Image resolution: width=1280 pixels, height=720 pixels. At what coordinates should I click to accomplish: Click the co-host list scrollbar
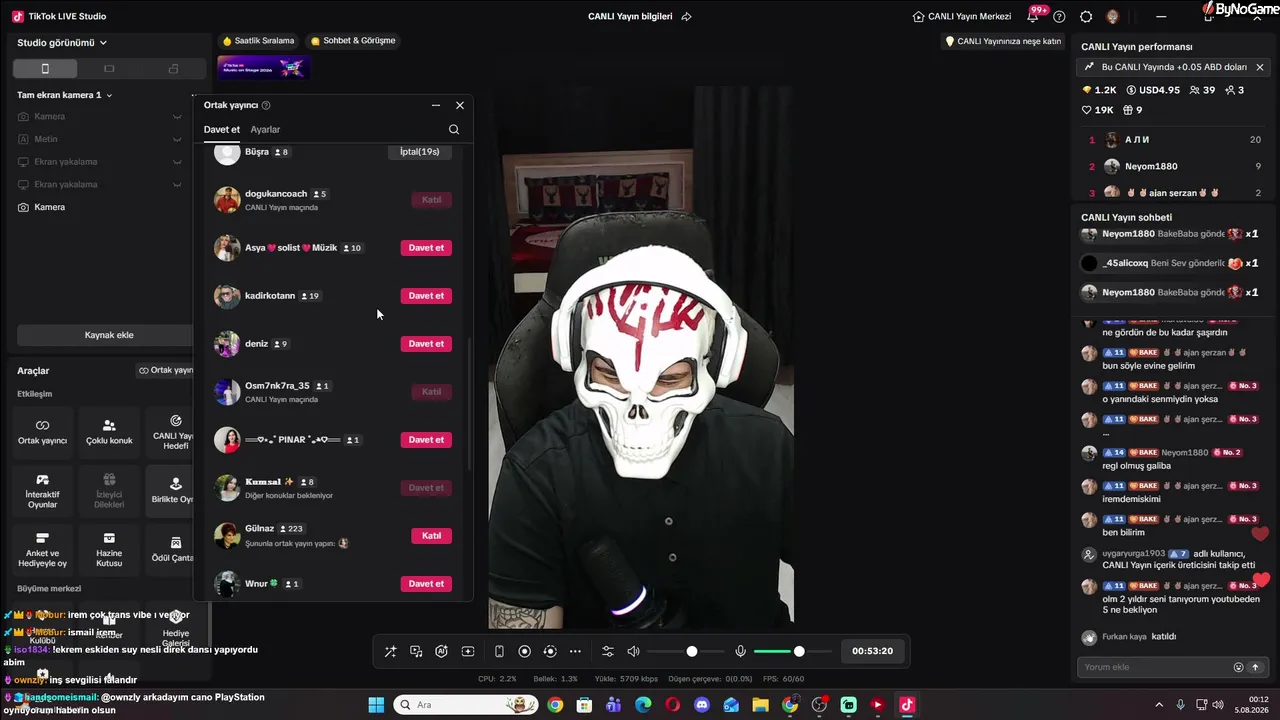tap(469, 405)
